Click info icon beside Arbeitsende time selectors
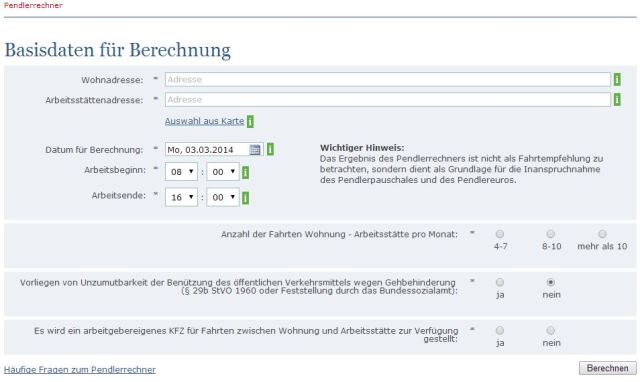This screenshot has width=640, height=382. (245, 198)
